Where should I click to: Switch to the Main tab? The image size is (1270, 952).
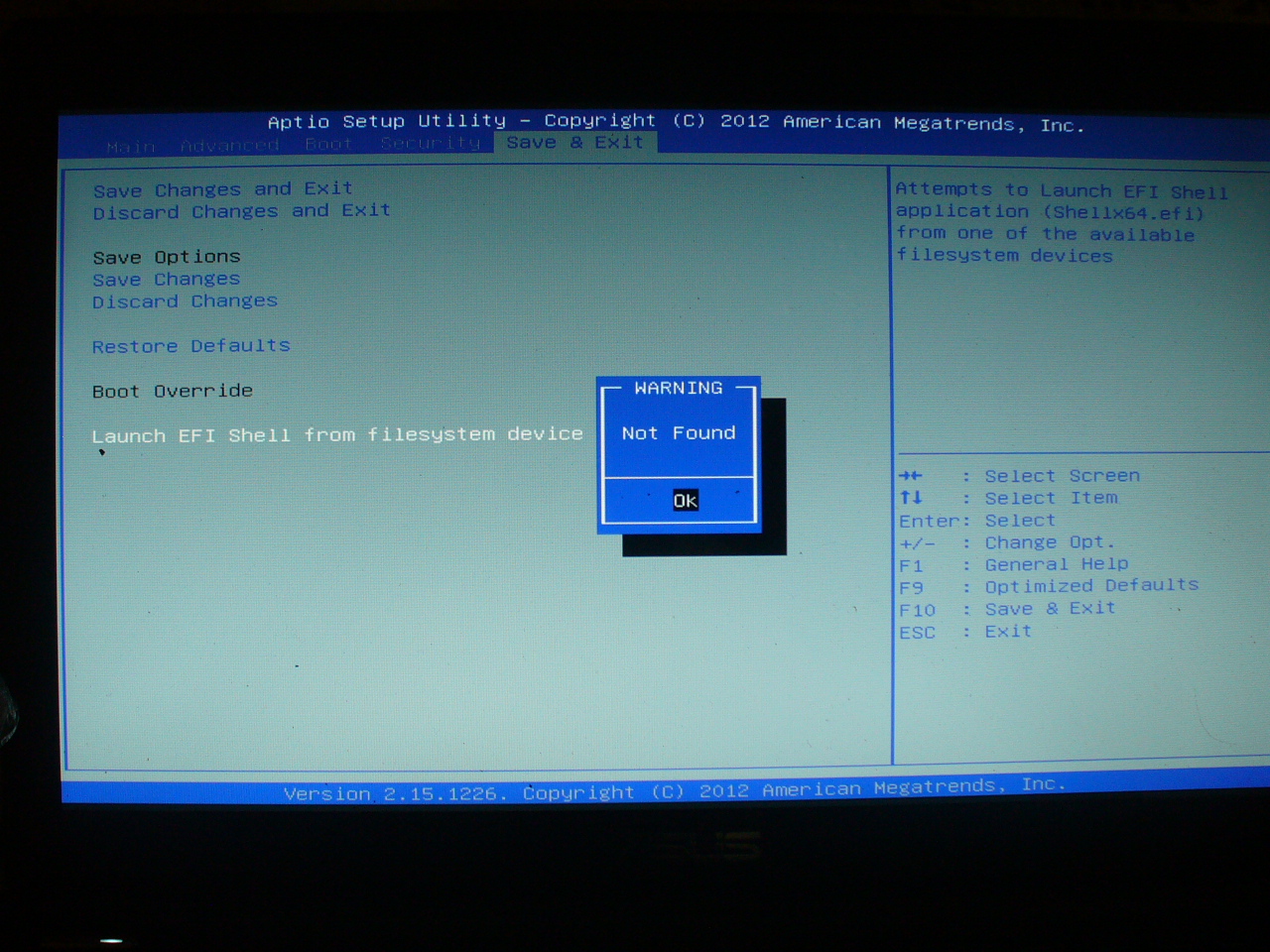(x=131, y=147)
